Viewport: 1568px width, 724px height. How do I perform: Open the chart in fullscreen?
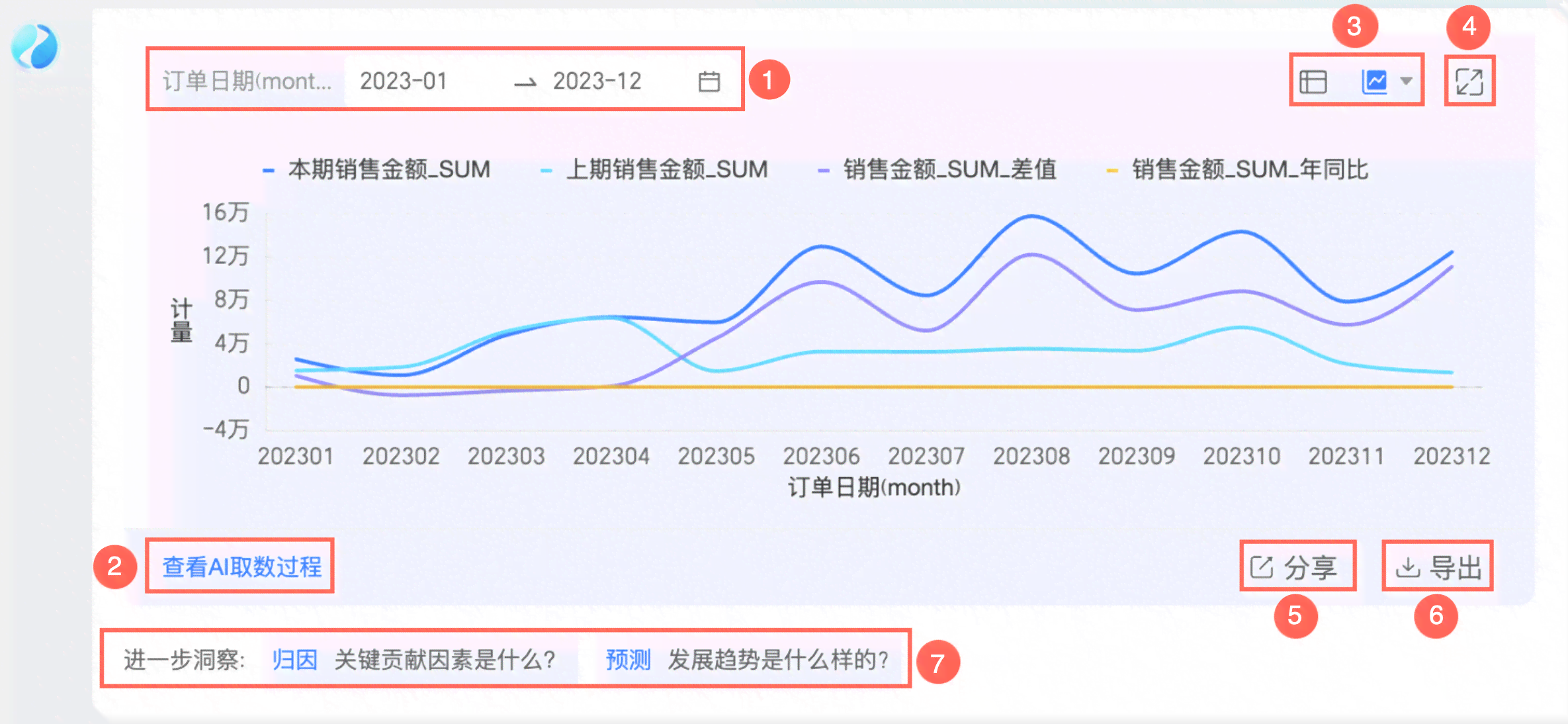coord(1469,81)
